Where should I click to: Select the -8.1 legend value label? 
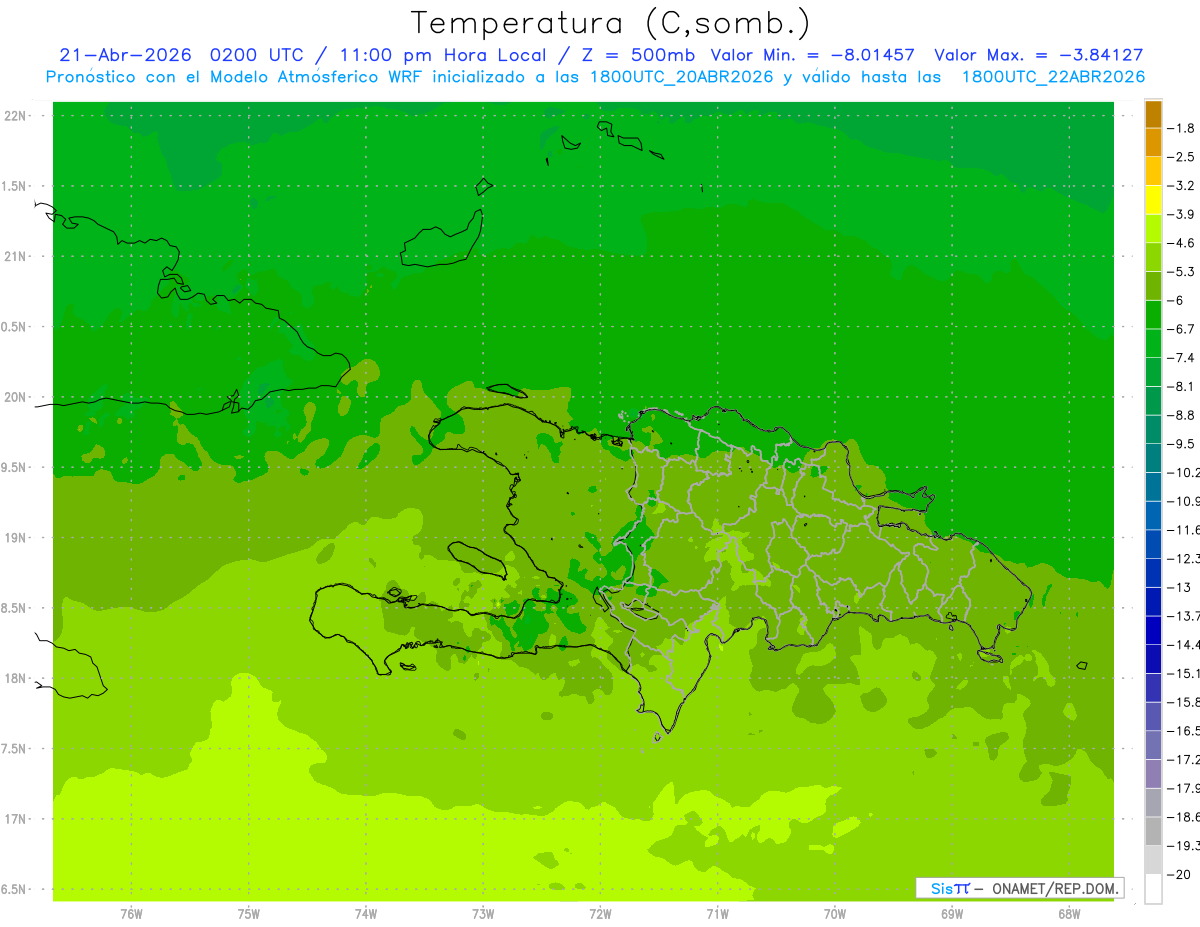pyautogui.click(x=1181, y=386)
